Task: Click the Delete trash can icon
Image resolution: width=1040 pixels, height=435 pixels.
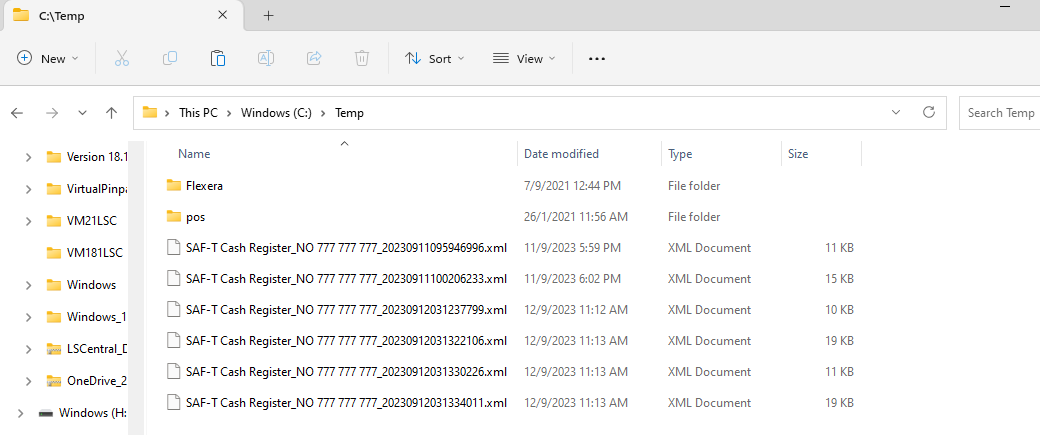Action: tap(362, 59)
